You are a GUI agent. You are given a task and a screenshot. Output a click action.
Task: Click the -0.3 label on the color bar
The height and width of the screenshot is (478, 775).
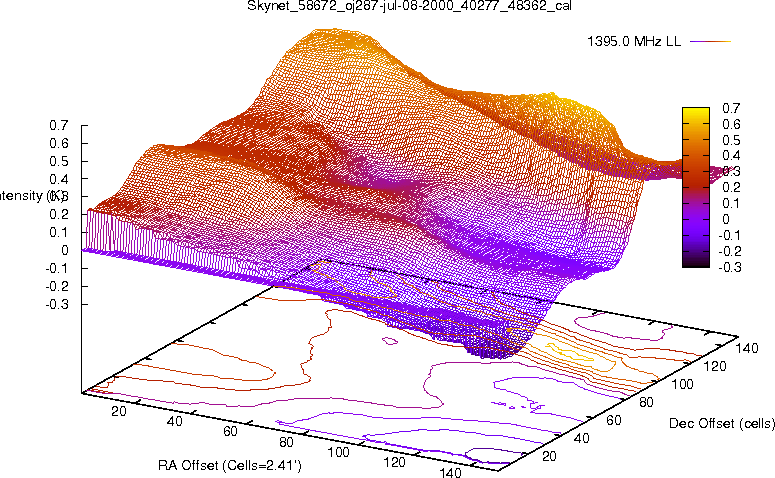point(730,267)
